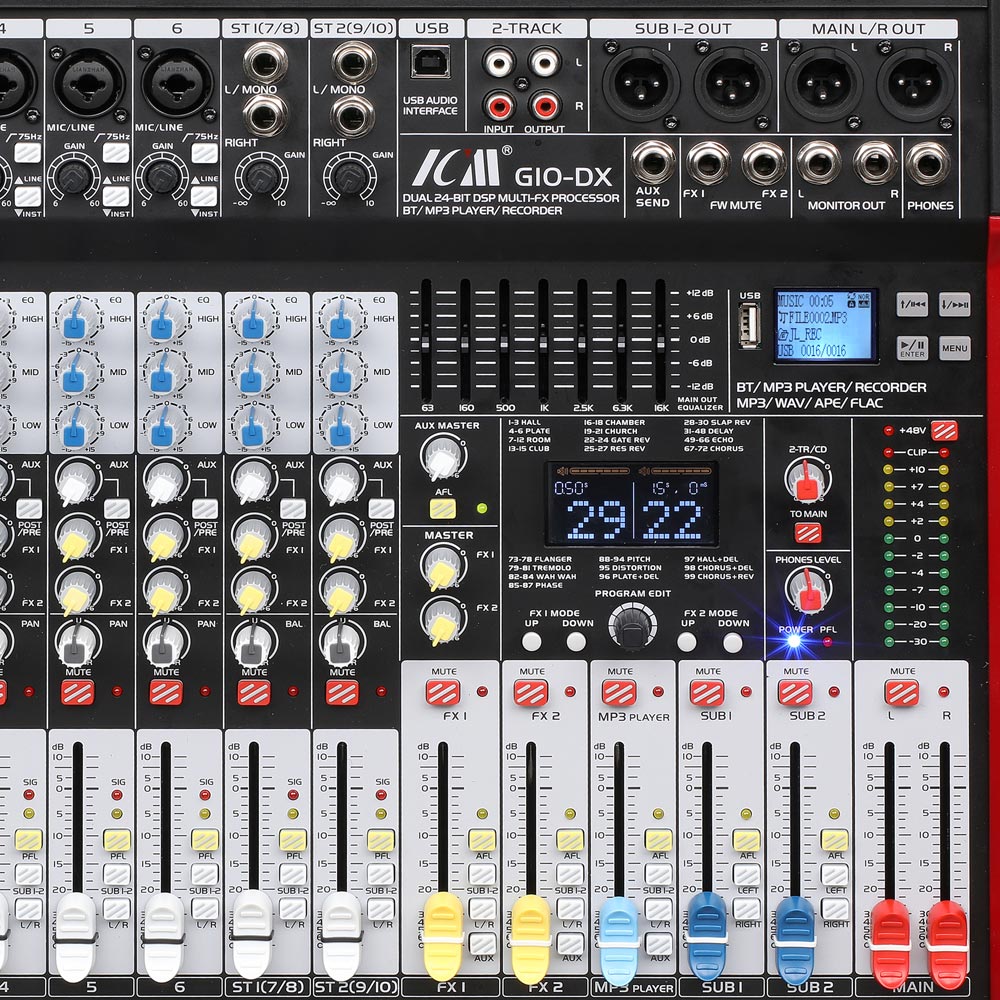The height and width of the screenshot is (1000, 1000).
Task: Click the 500 Hz graphic EQ slider
Action: pyautogui.click(x=504, y=343)
